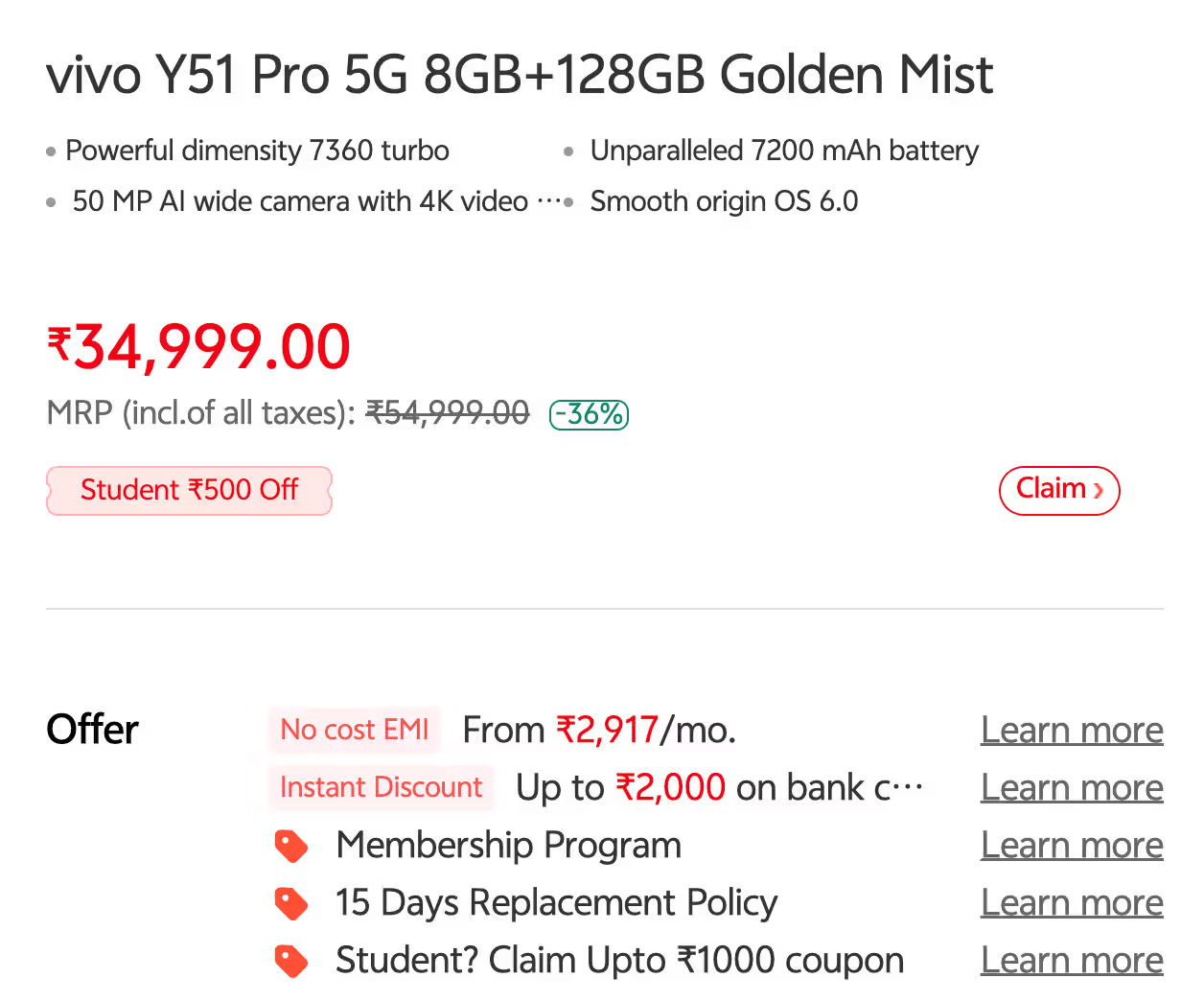Open Learn more for No cost EMI
The height and width of the screenshot is (1001, 1204).
point(1072,730)
